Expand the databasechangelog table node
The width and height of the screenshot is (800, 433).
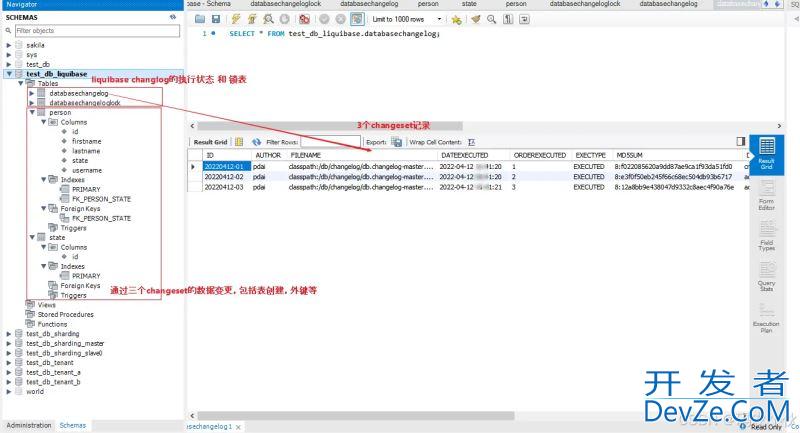pos(32,93)
